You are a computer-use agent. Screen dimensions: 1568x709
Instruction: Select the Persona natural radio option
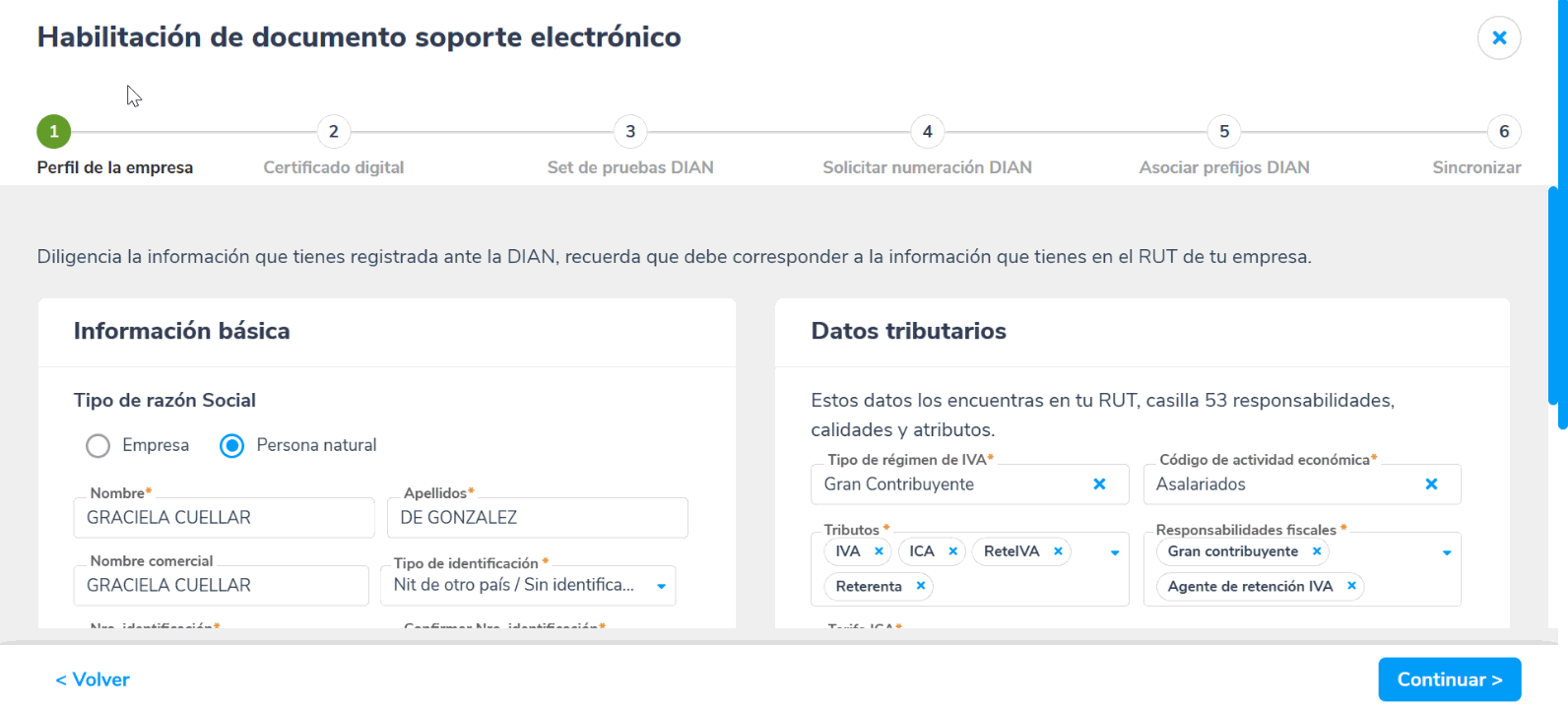tap(232, 446)
